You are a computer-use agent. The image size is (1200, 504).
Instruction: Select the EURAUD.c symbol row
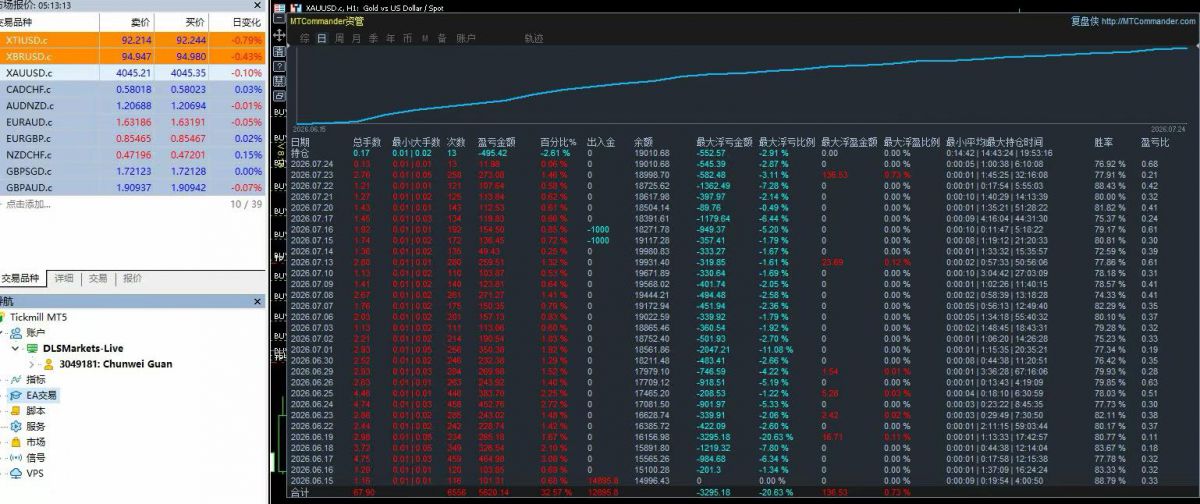click(131, 122)
